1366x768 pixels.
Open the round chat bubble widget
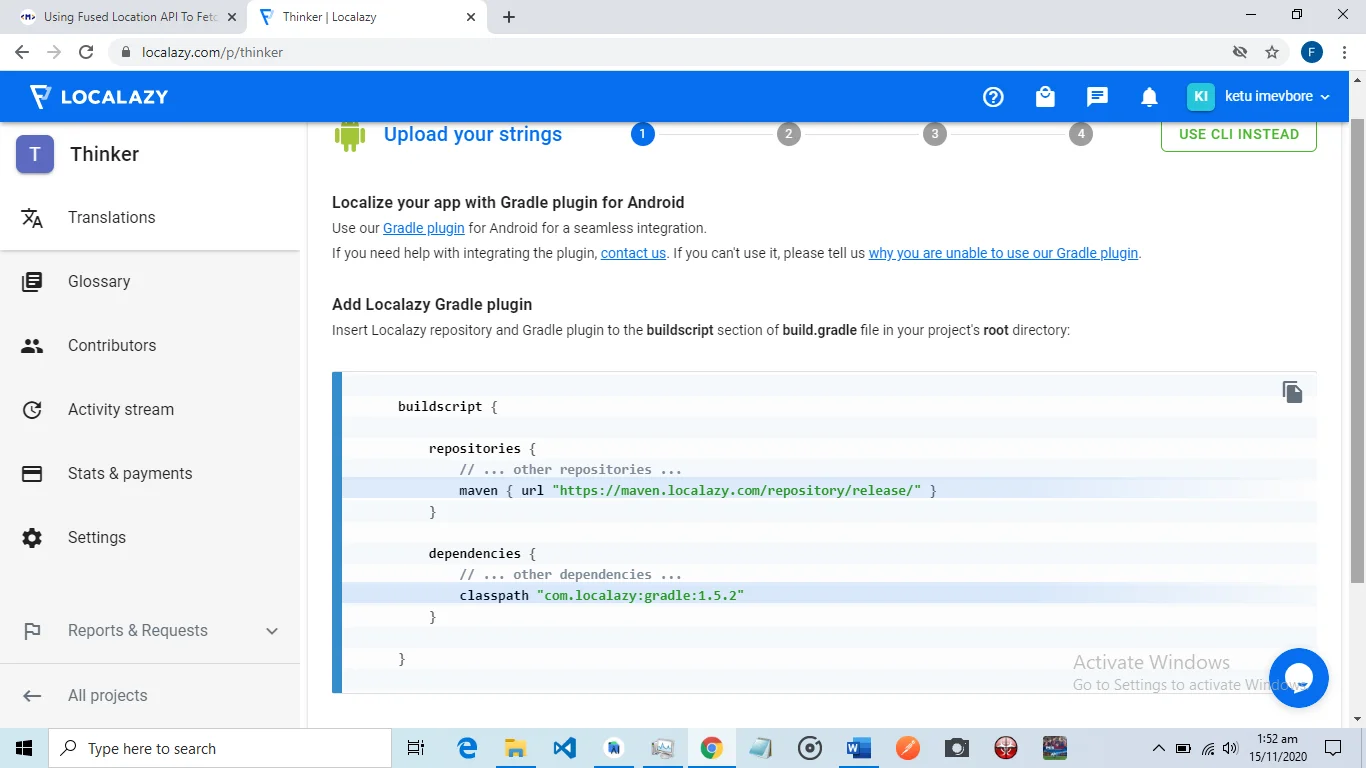point(1298,678)
